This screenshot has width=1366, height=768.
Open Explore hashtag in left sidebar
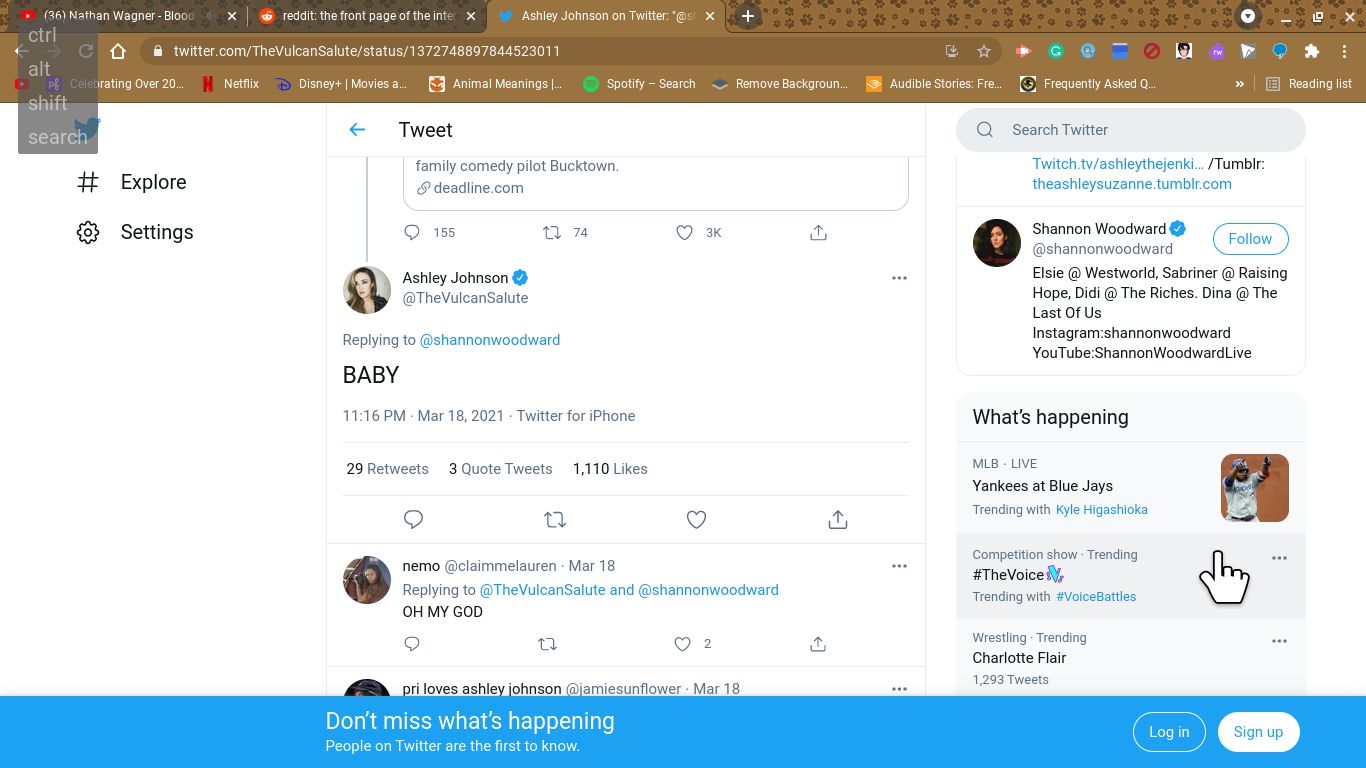tap(88, 182)
